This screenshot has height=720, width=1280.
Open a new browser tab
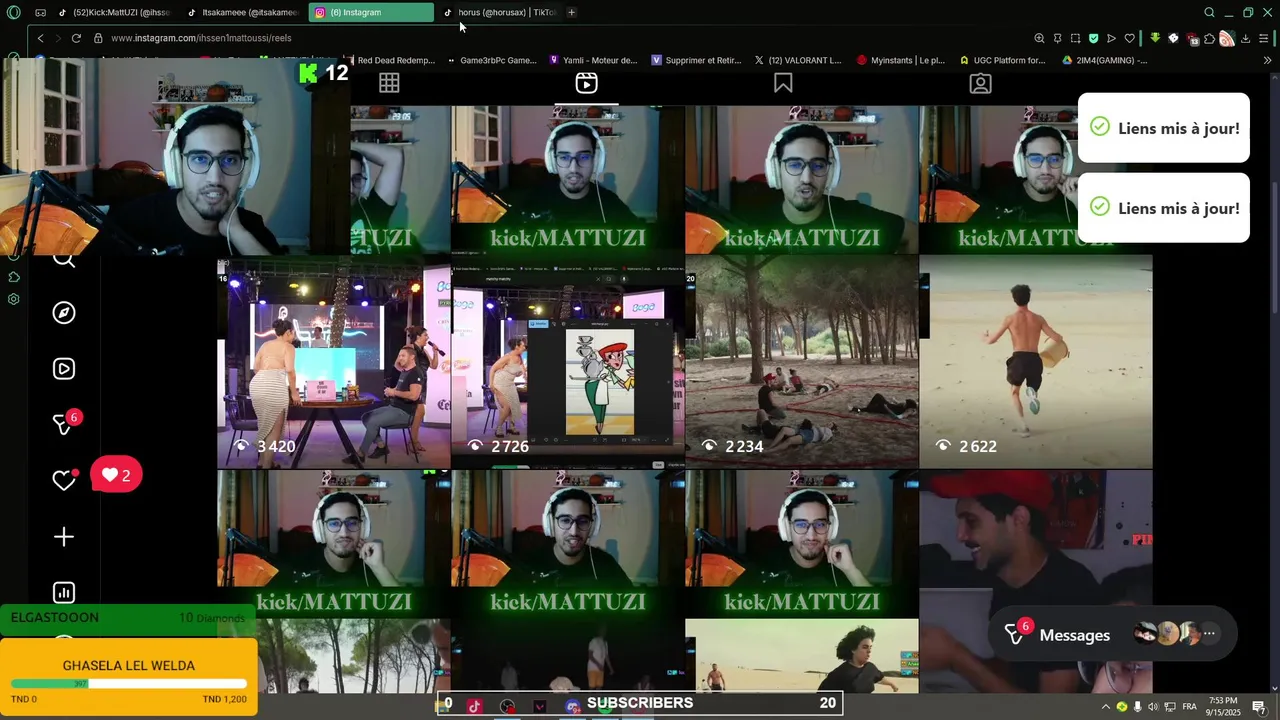[571, 12]
